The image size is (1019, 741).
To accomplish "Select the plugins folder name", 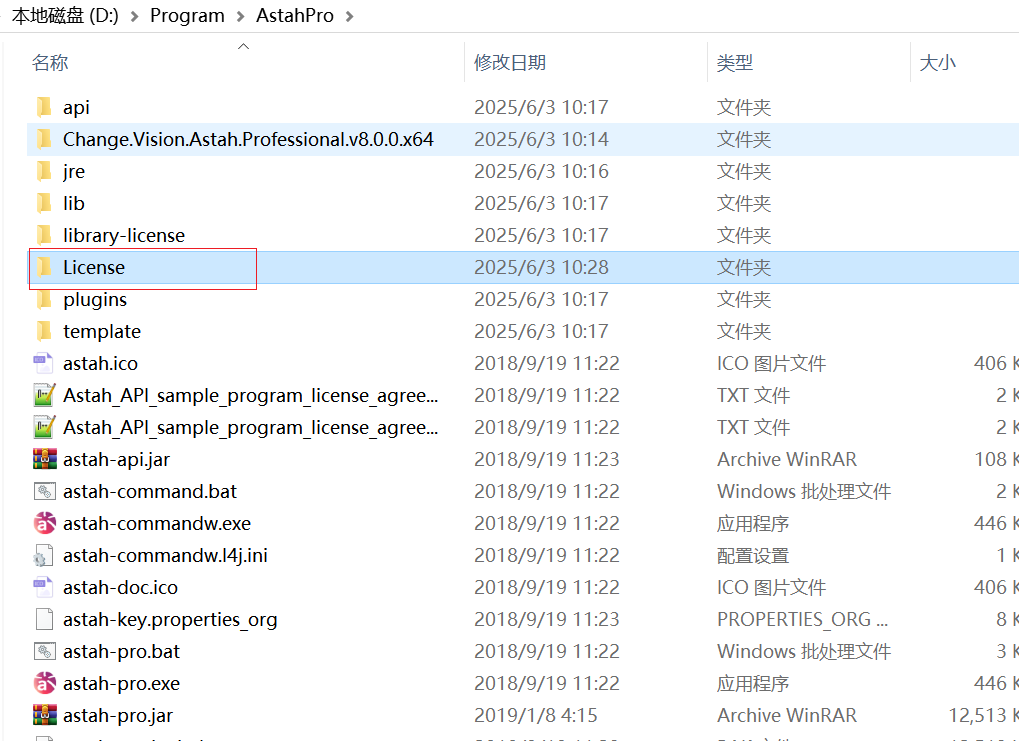I will pyautogui.click(x=95, y=300).
